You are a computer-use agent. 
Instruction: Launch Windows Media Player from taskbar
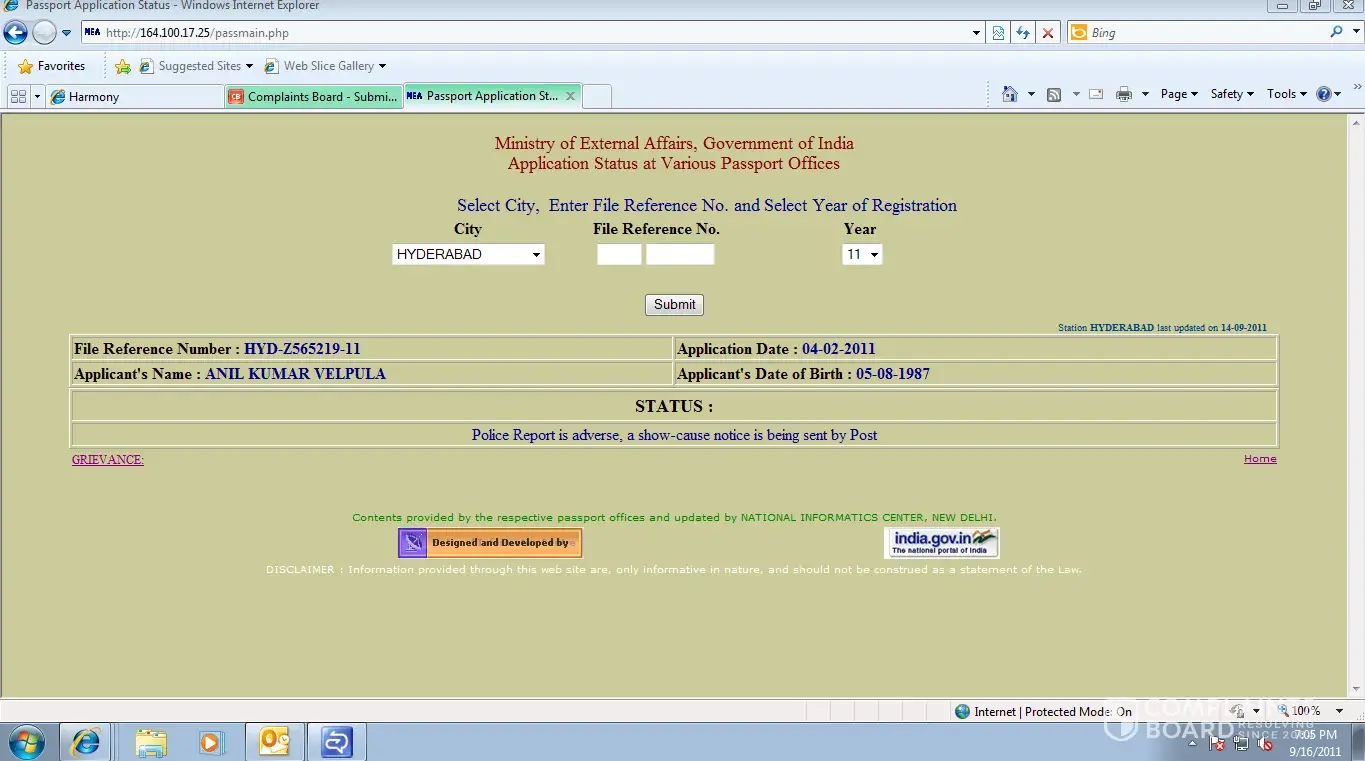coord(210,742)
